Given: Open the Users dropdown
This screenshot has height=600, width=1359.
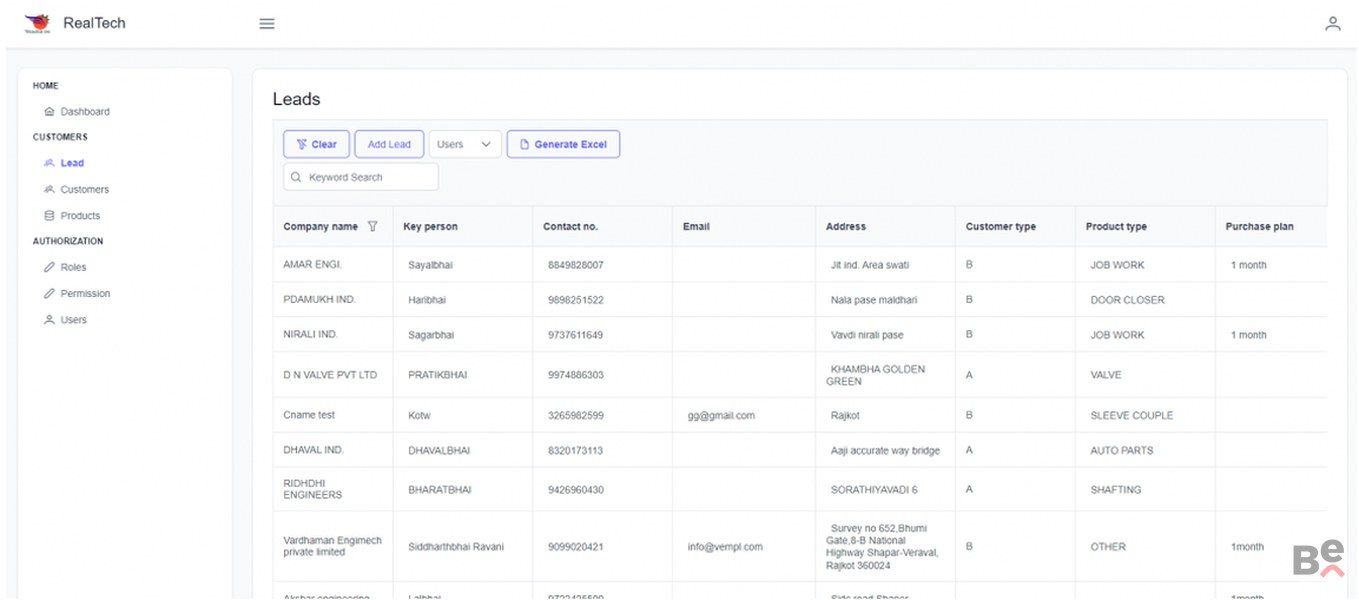Looking at the screenshot, I should [x=465, y=145].
